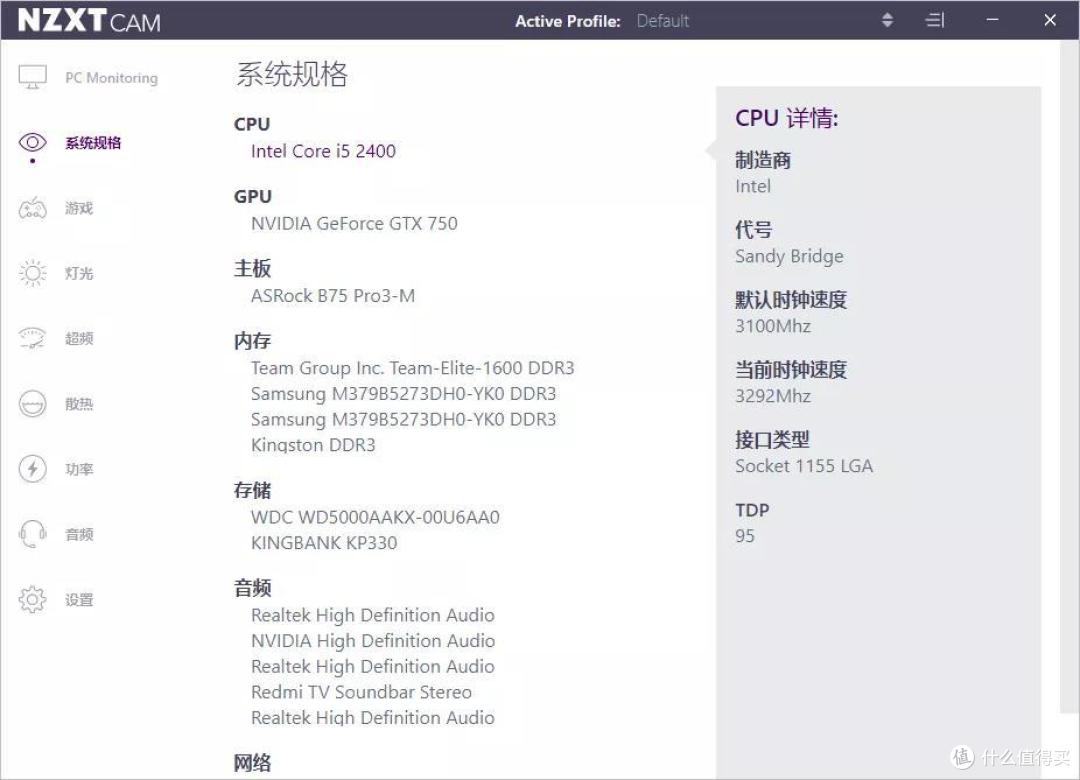Click the NZXT CAM logo

coord(89,21)
